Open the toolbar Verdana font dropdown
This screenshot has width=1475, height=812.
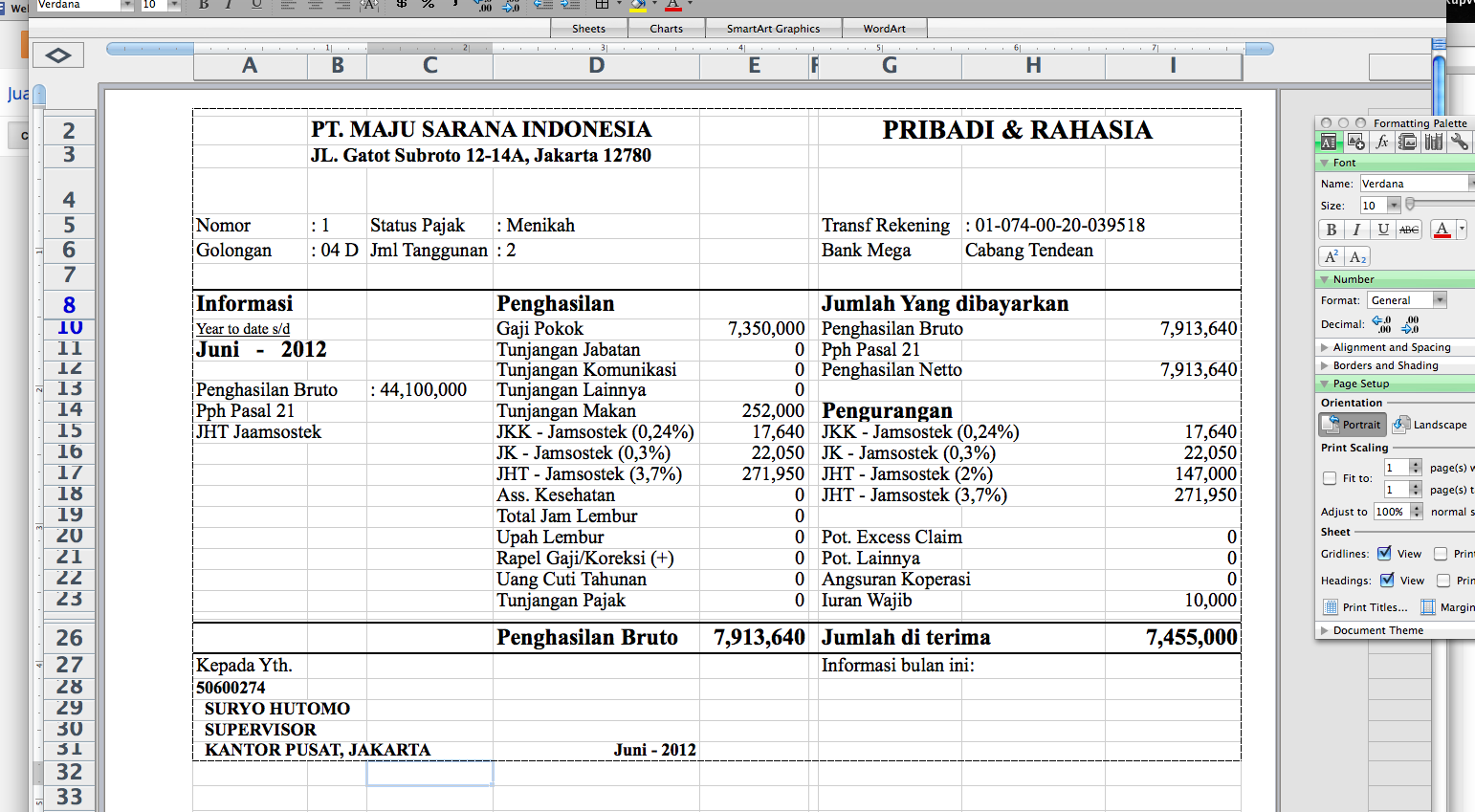click(x=127, y=5)
